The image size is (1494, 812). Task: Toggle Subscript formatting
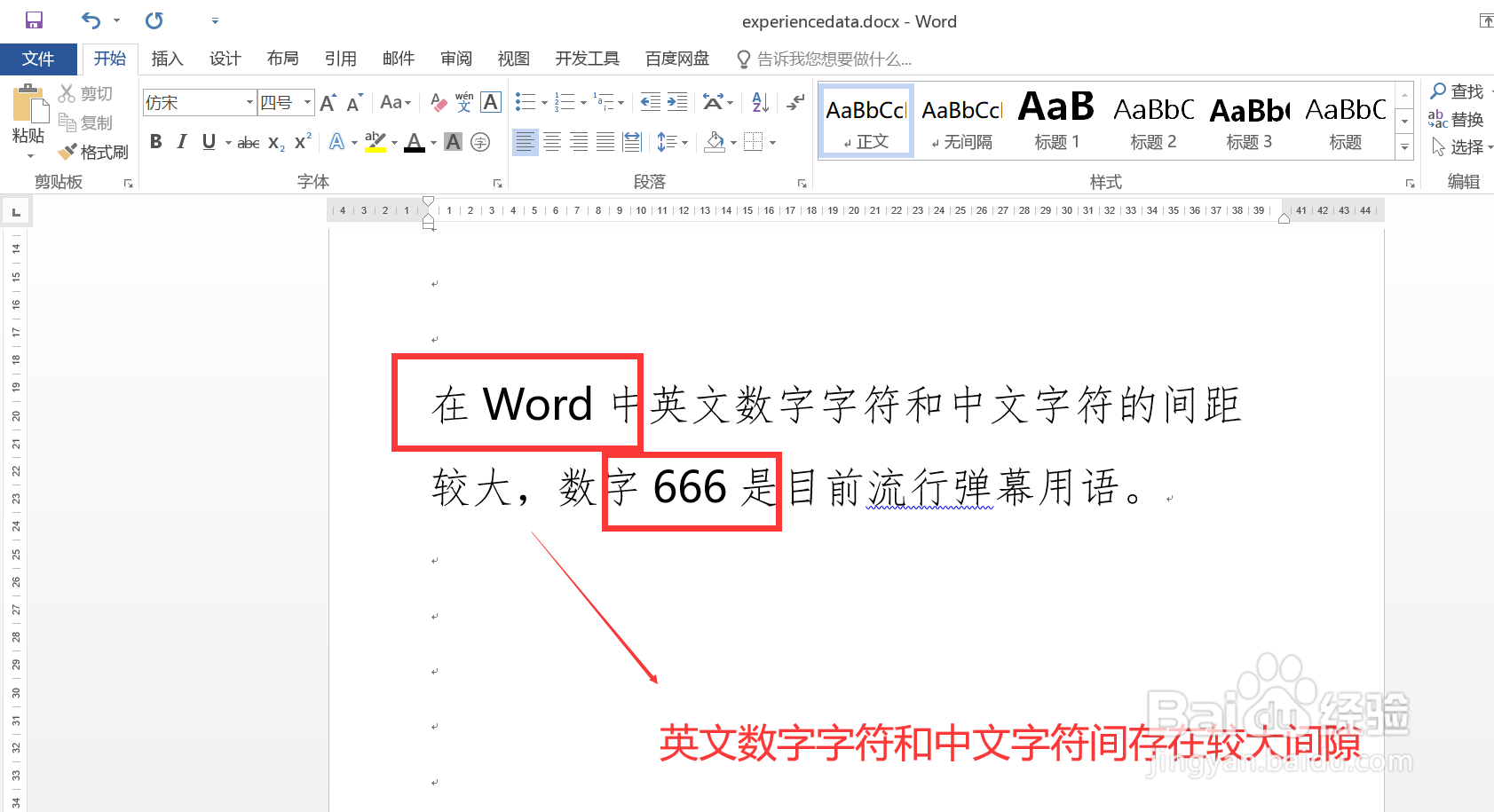pyautogui.click(x=276, y=142)
